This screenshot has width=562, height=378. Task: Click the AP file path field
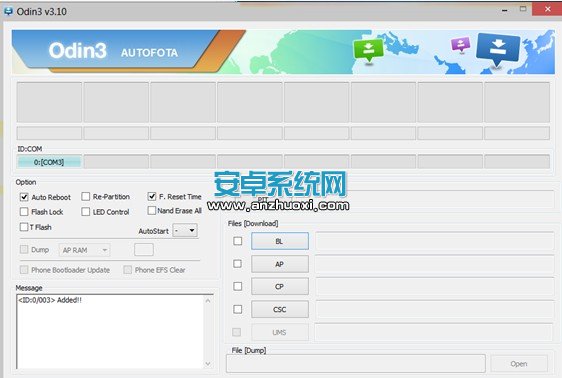click(x=434, y=264)
